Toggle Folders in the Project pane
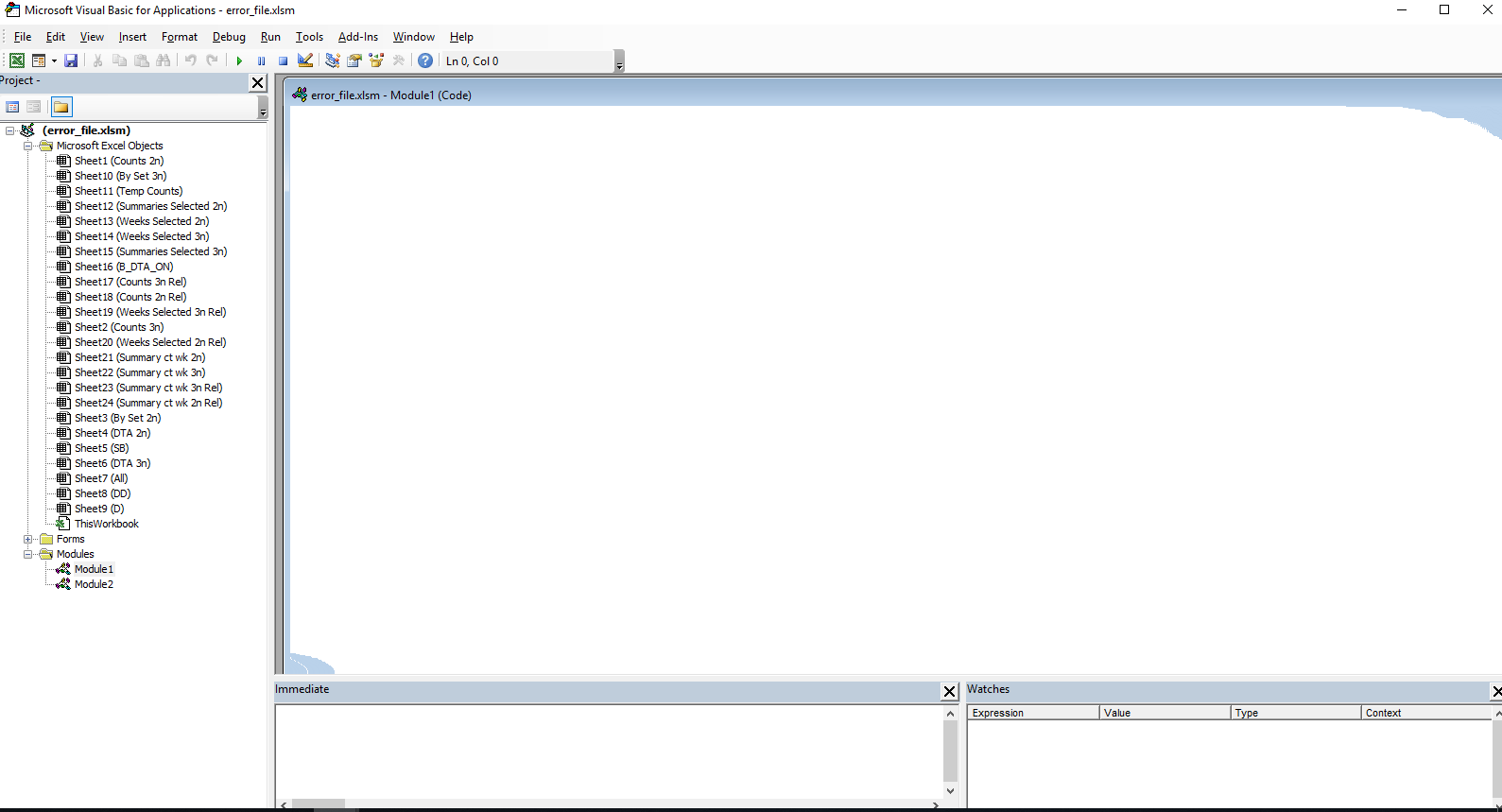 [x=61, y=107]
